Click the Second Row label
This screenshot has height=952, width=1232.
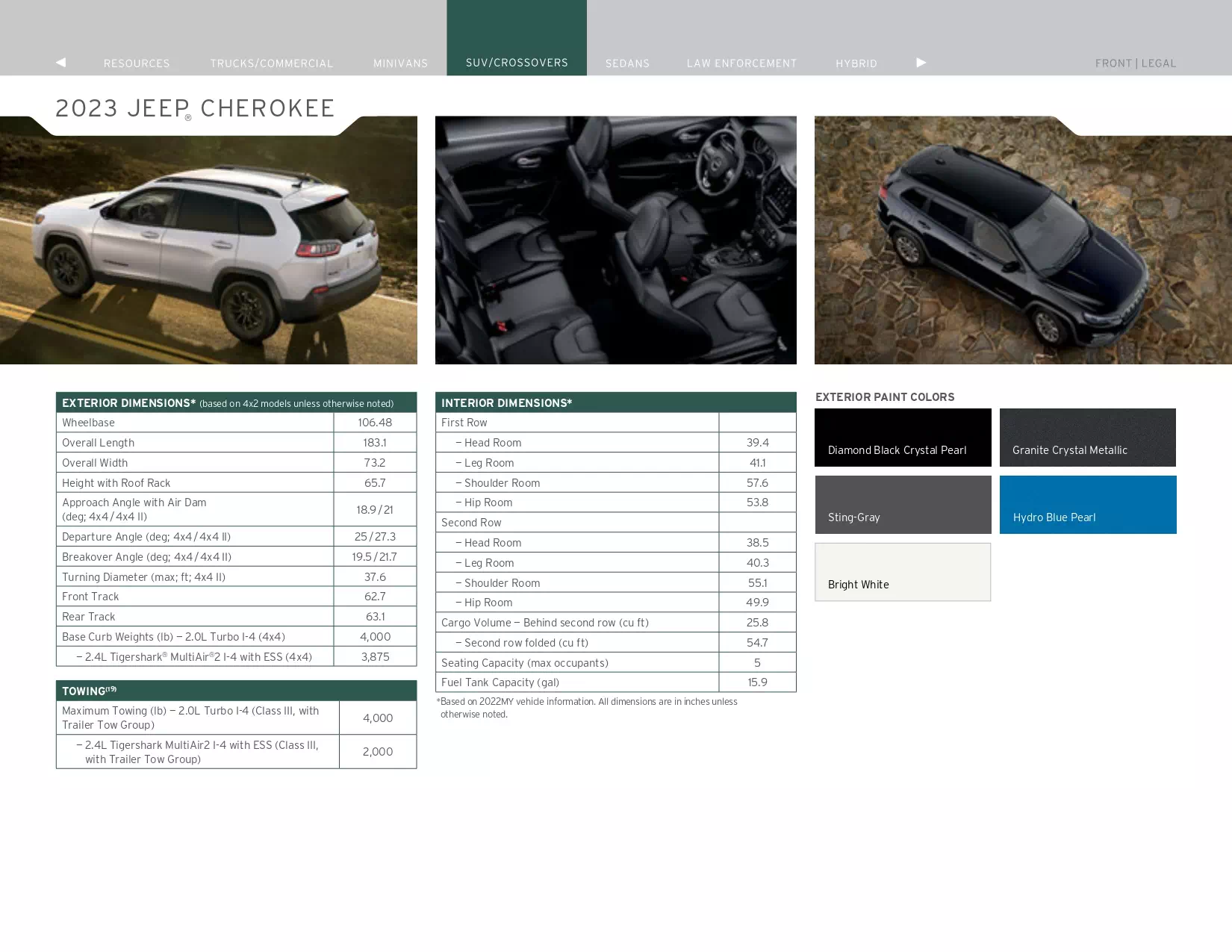coord(471,523)
